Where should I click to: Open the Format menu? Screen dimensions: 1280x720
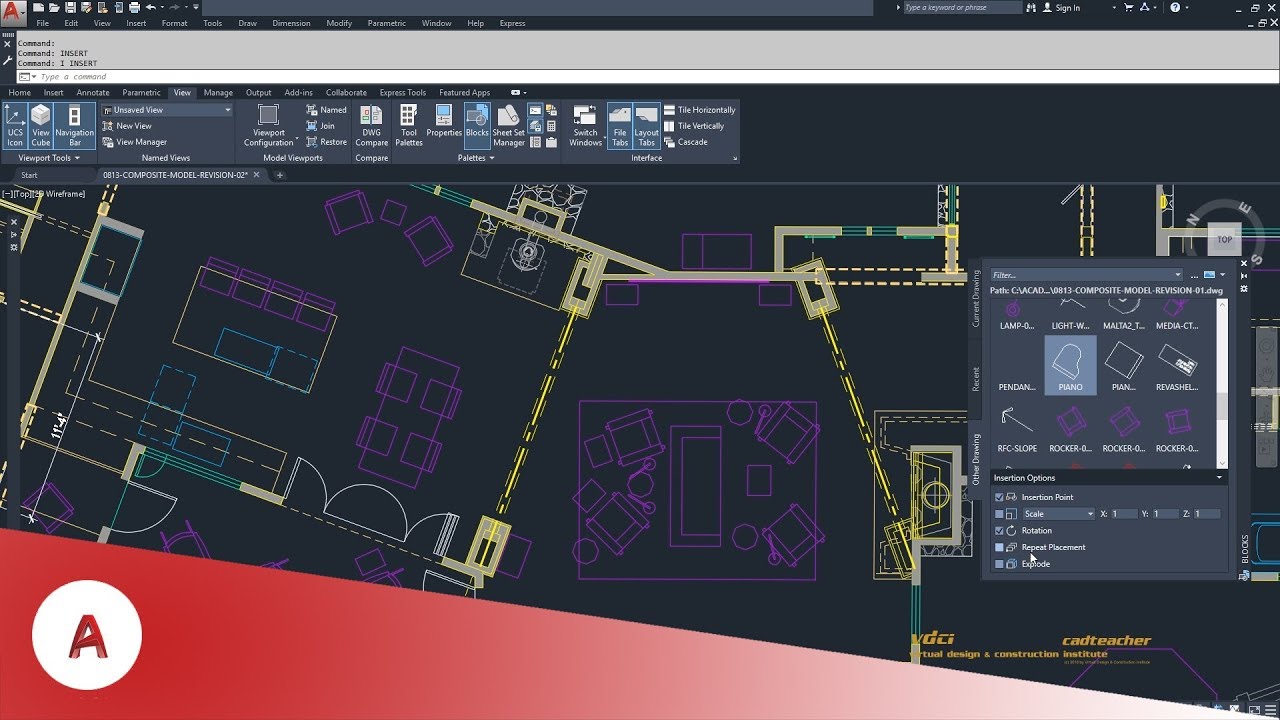[175, 23]
